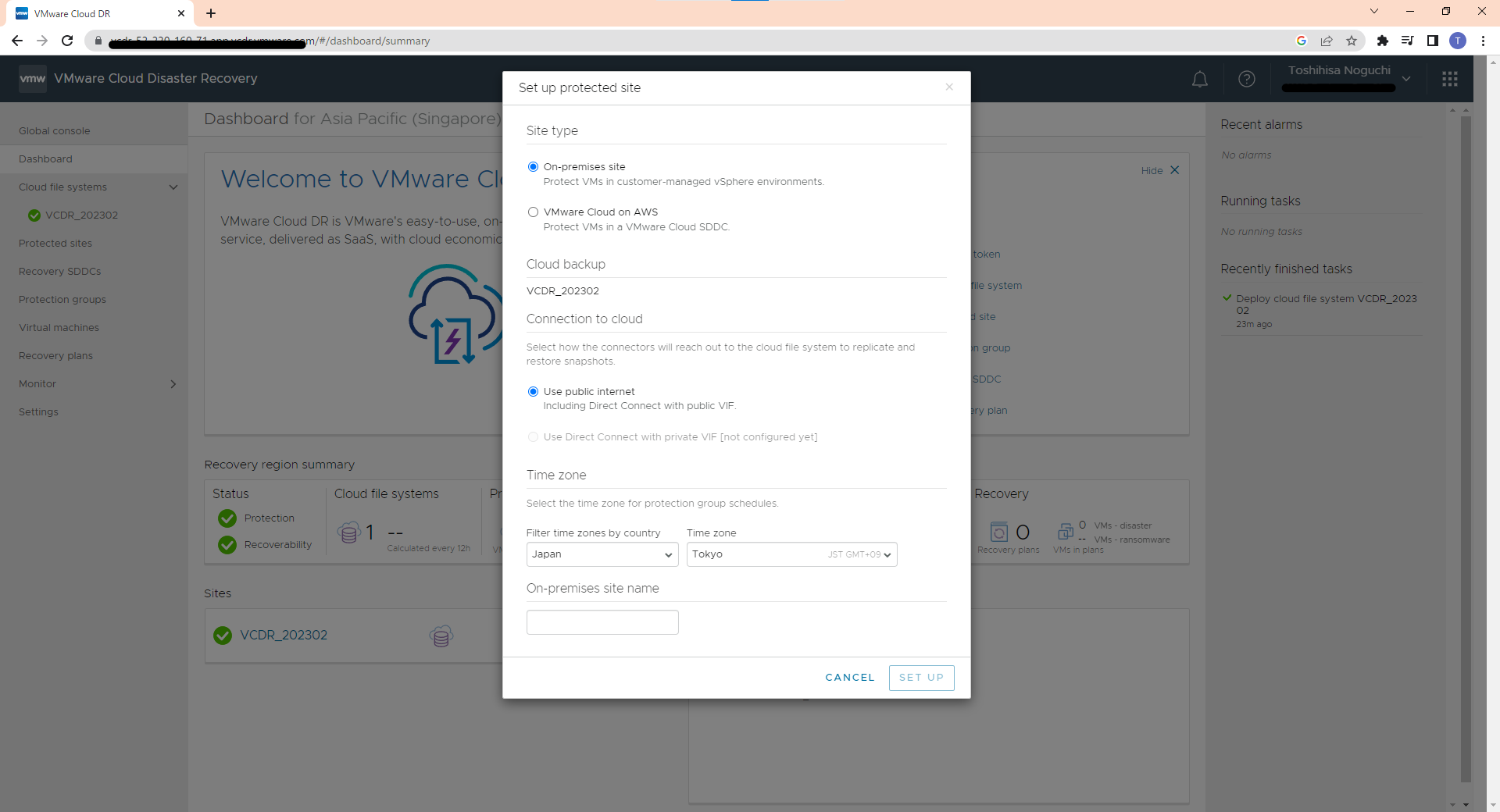
Task: Bookmark this page with star icon
Action: [1352, 41]
